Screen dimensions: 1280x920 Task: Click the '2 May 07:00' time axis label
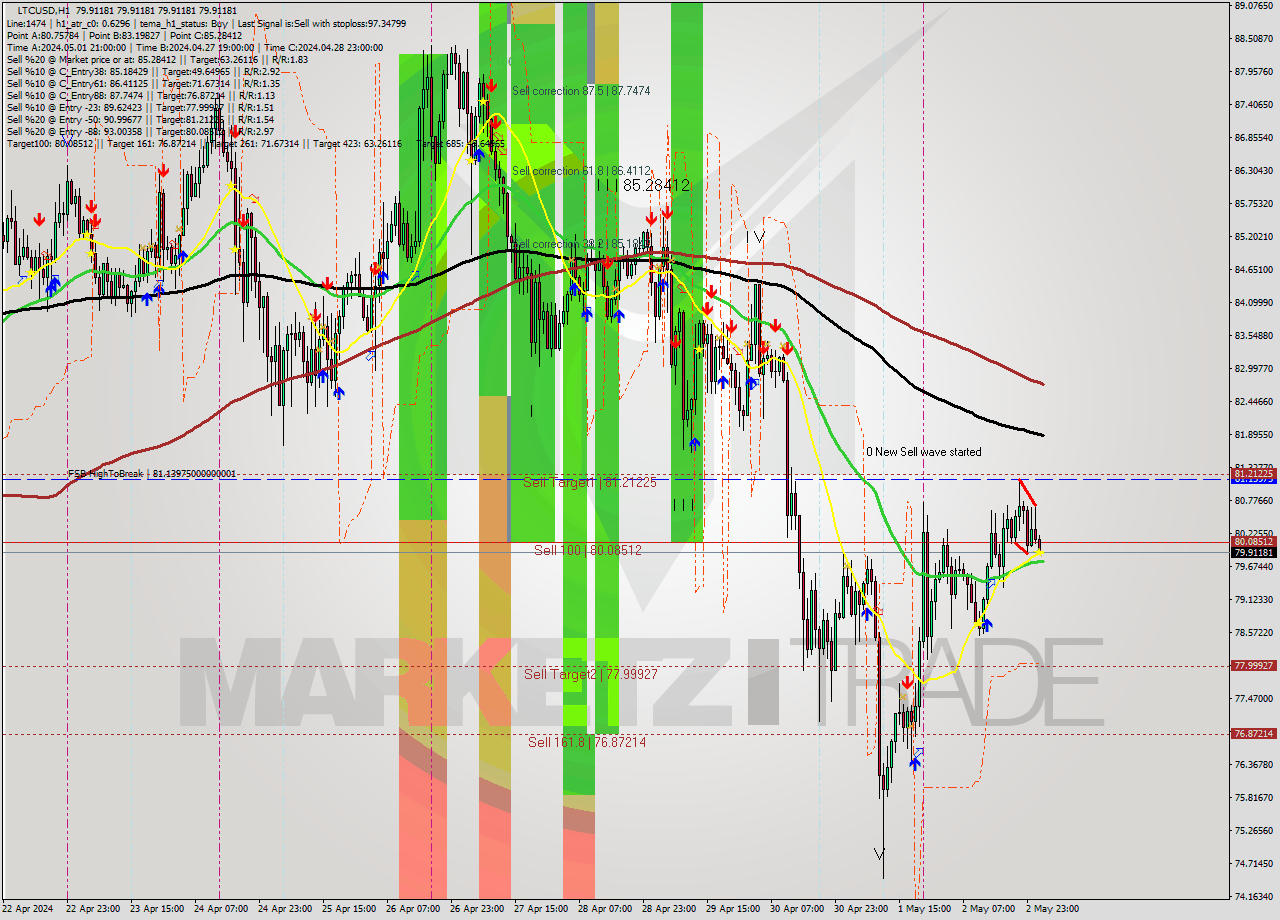point(989,909)
